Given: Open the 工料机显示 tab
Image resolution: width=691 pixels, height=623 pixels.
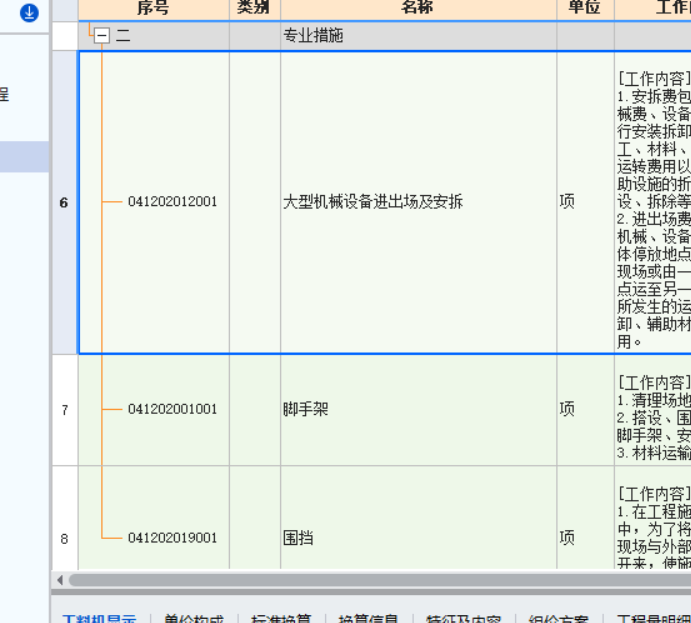Looking at the screenshot, I should tap(100, 618).
